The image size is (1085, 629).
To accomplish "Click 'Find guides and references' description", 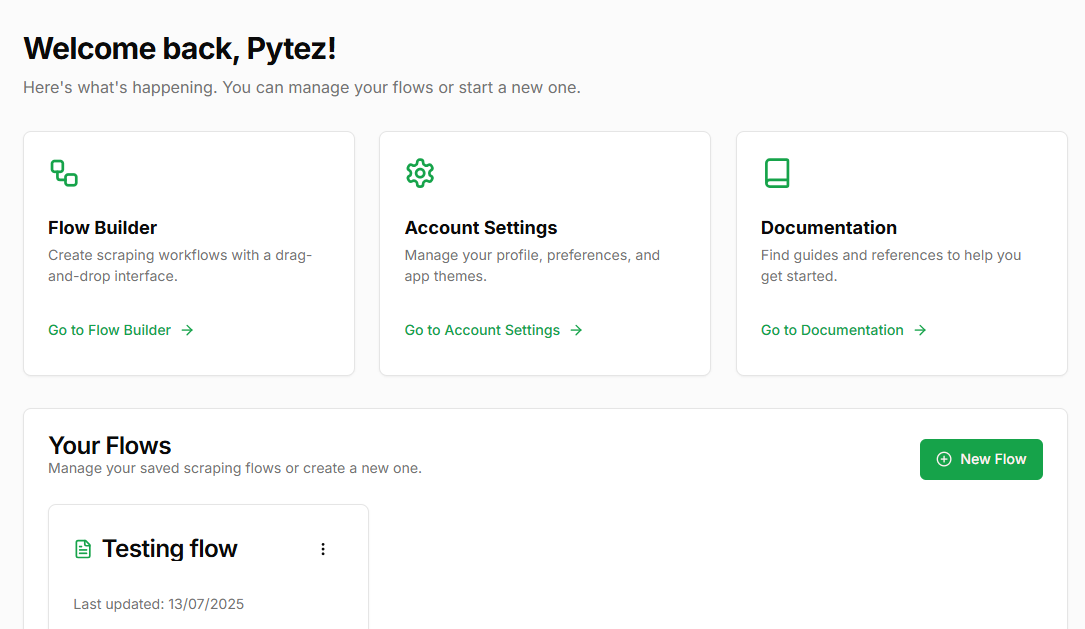I will [x=891, y=266].
